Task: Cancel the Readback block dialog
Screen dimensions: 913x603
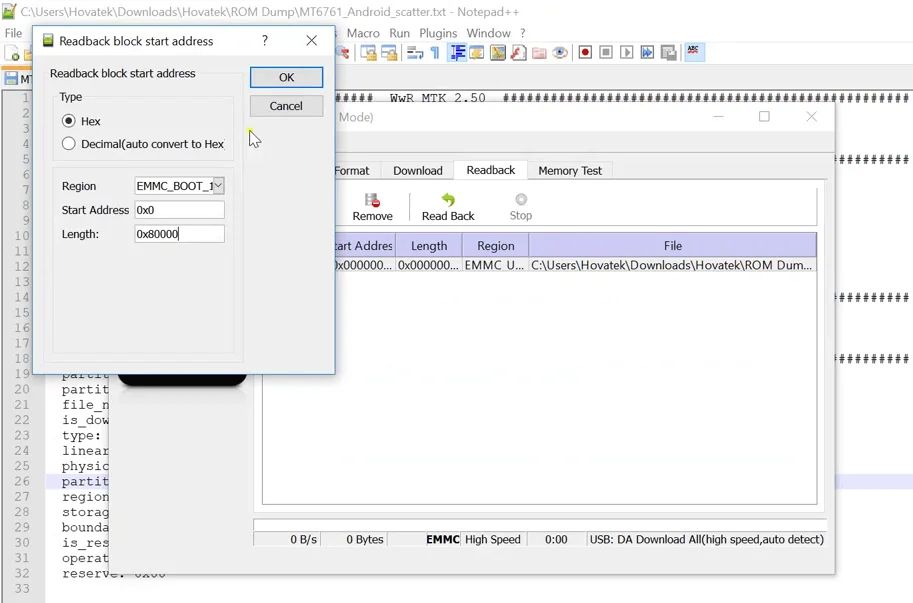Action: click(x=286, y=106)
